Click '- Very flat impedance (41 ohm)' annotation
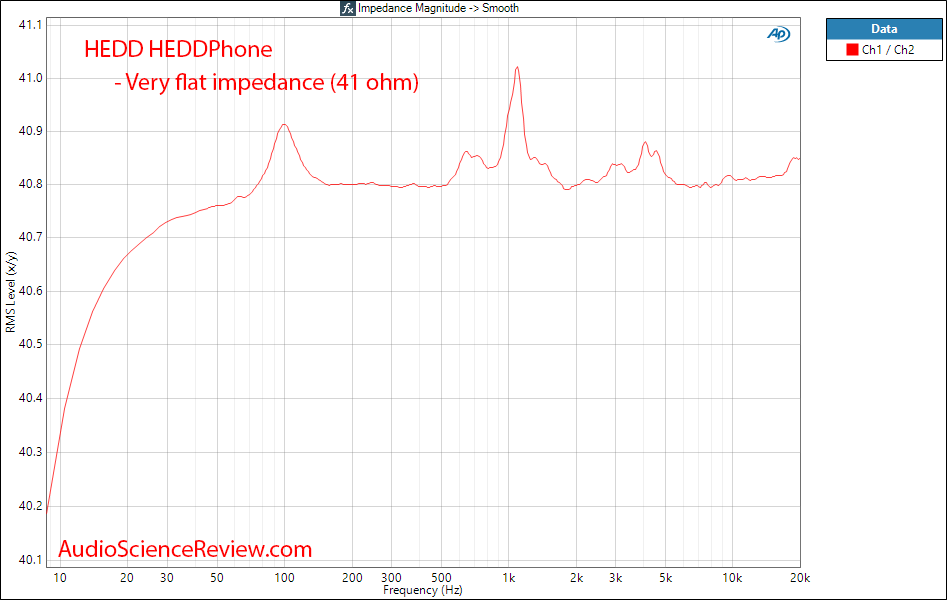This screenshot has height=600, width=947. pyautogui.click(x=266, y=82)
